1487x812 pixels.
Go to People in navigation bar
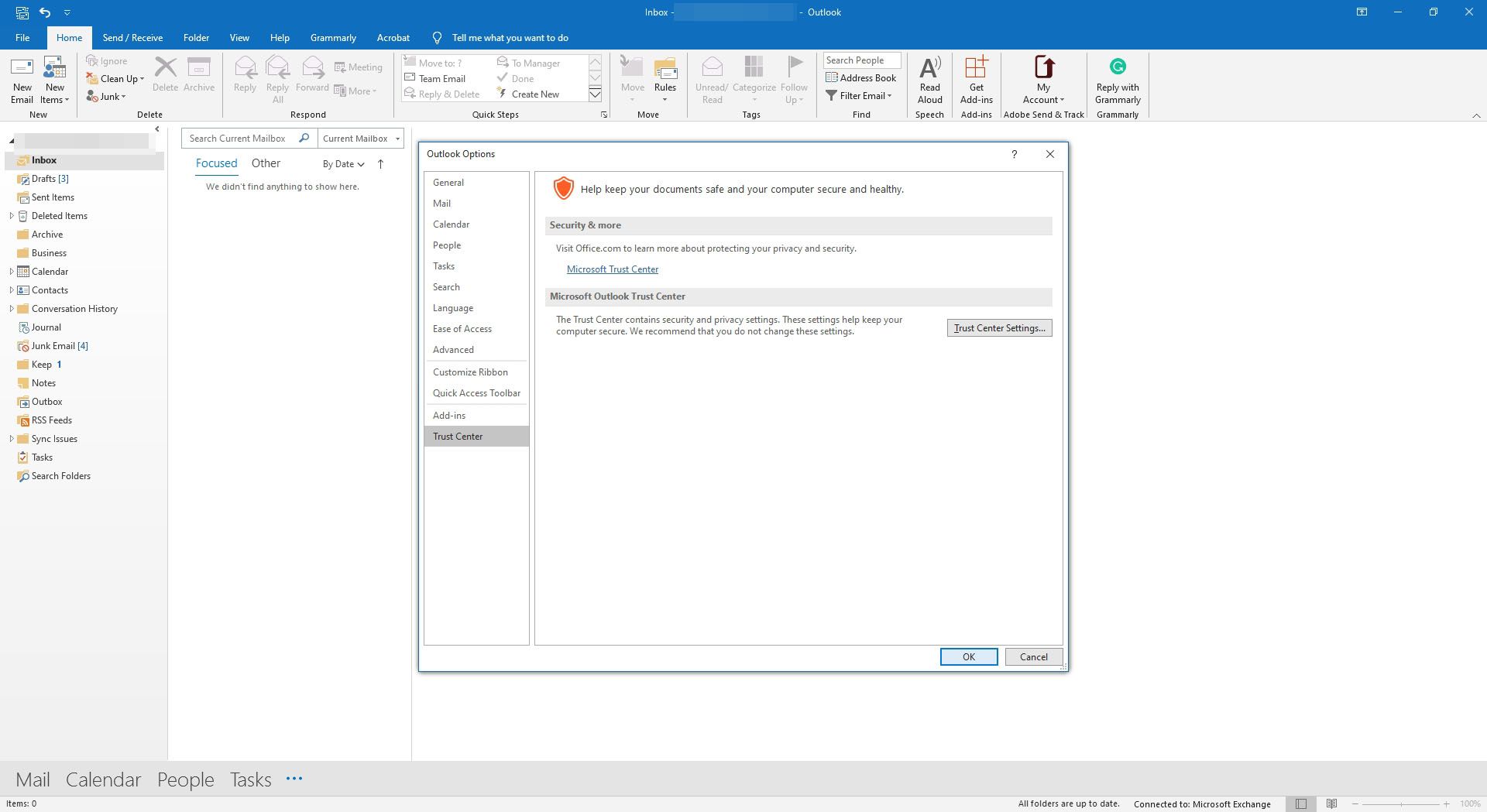pos(186,779)
